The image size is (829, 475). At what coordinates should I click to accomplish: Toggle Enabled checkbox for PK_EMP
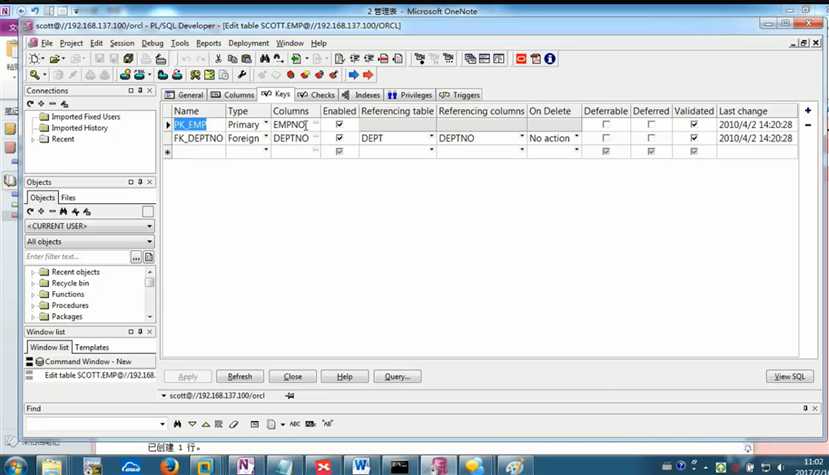[339, 125]
